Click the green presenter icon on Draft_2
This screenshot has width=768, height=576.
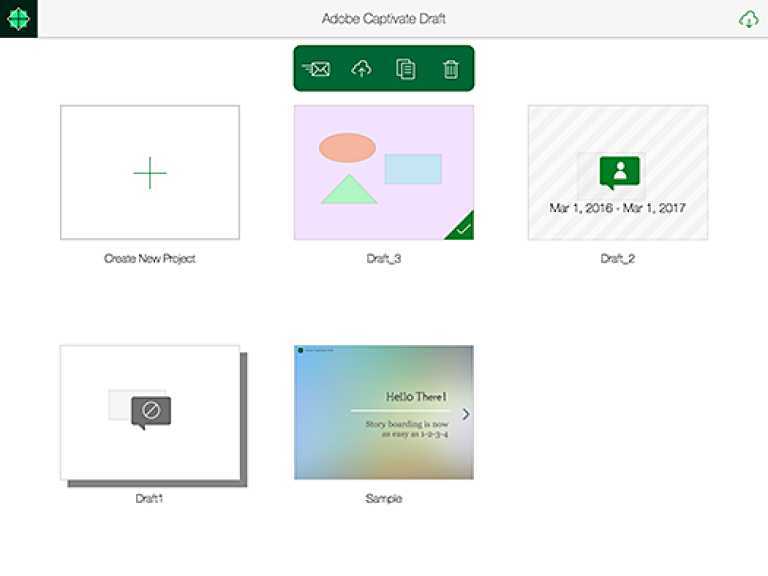620,172
